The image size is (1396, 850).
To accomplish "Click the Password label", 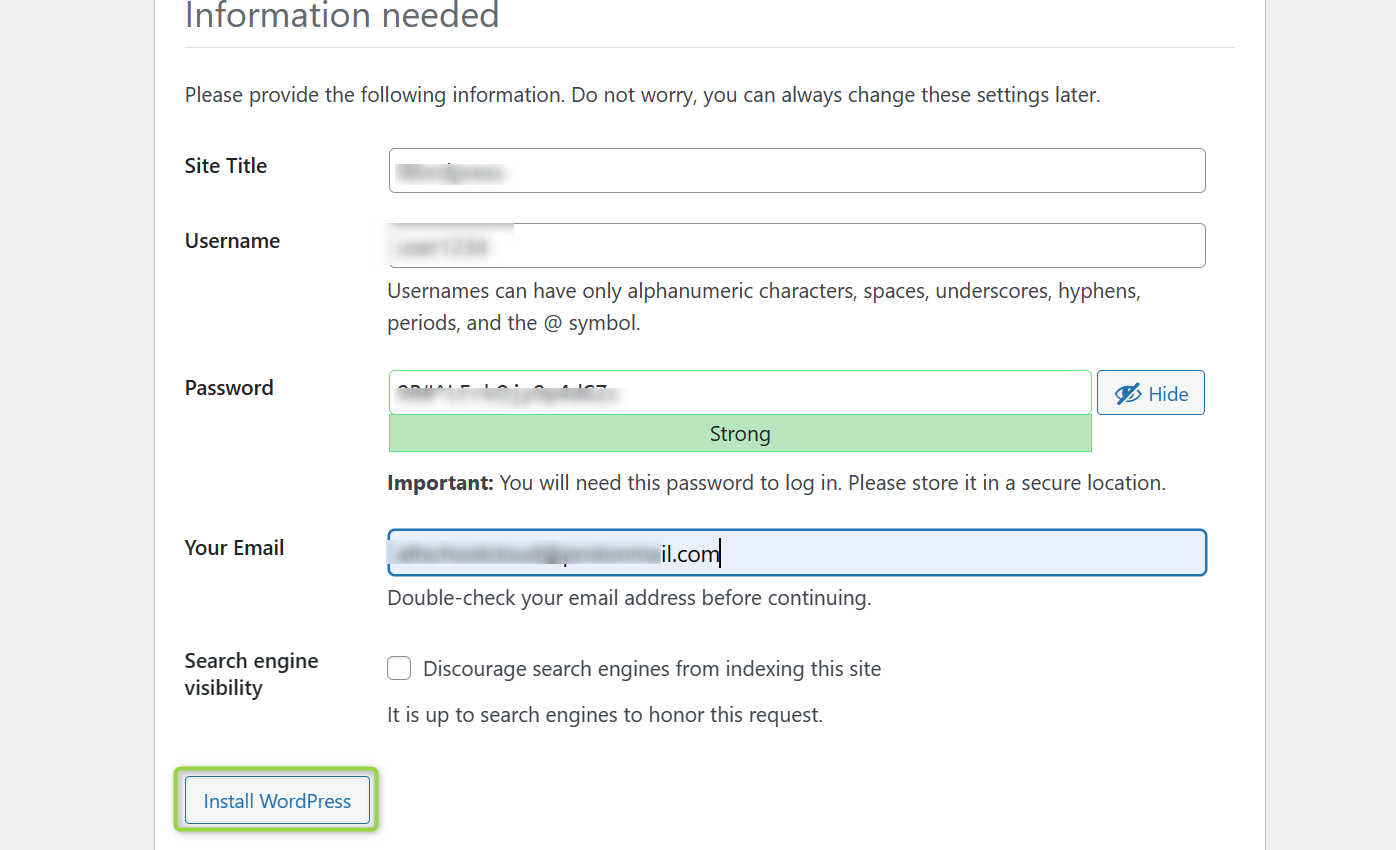I will pyautogui.click(x=229, y=388).
